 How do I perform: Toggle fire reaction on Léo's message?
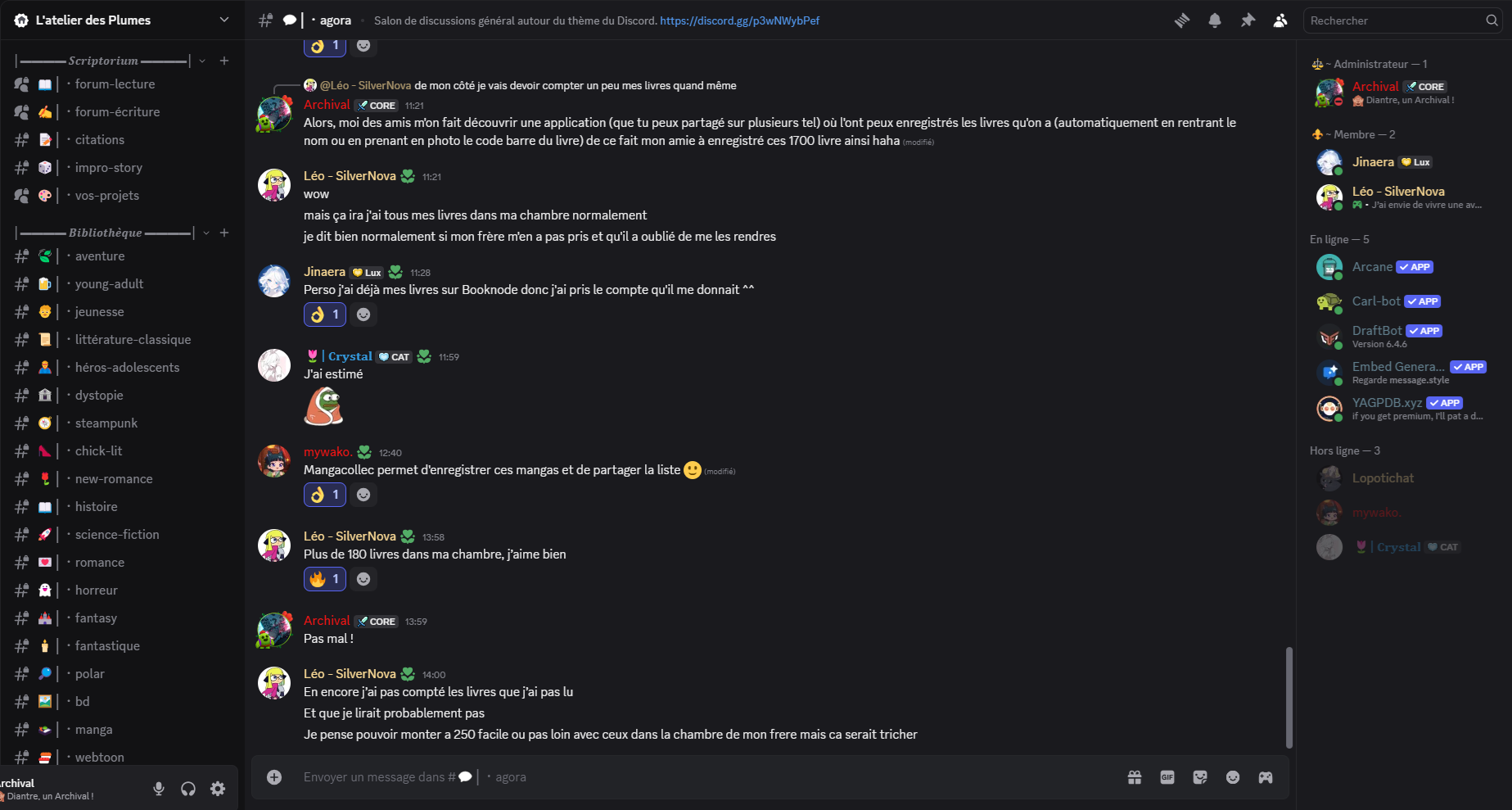click(x=325, y=579)
